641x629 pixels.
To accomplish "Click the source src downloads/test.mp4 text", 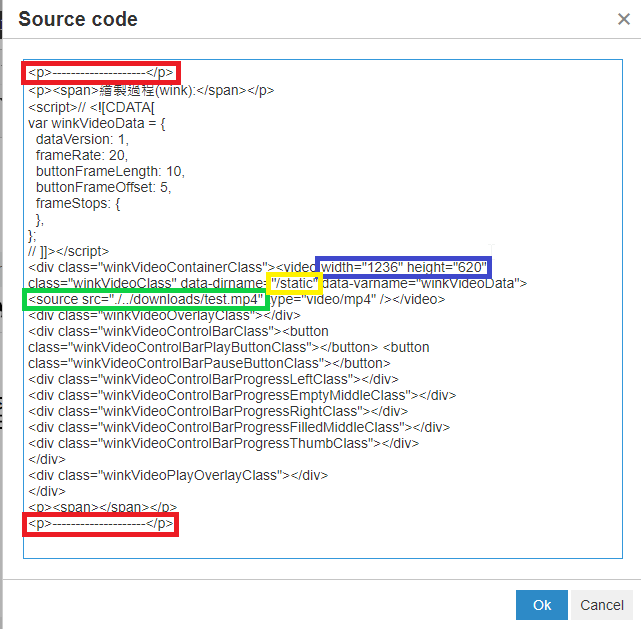I will pyautogui.click(x=146, y=300).
